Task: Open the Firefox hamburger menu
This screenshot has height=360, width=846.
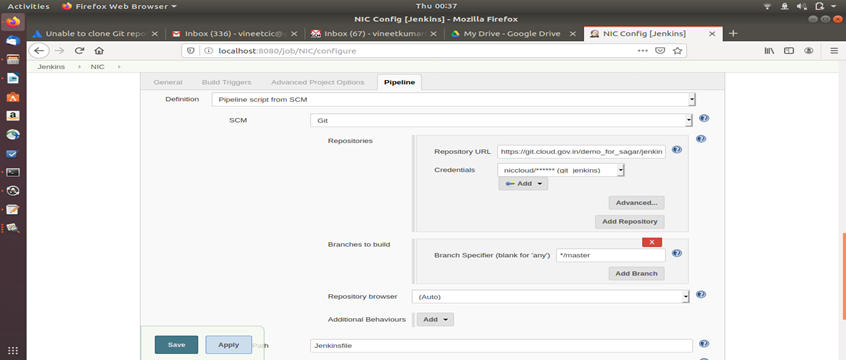Action: (x=833, y=51)
